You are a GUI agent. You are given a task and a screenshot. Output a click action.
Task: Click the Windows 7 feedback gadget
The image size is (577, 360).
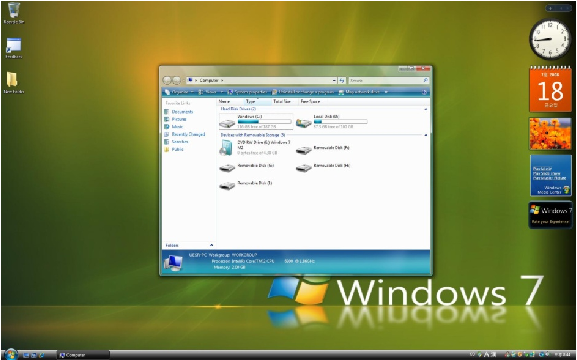point(551,215)
